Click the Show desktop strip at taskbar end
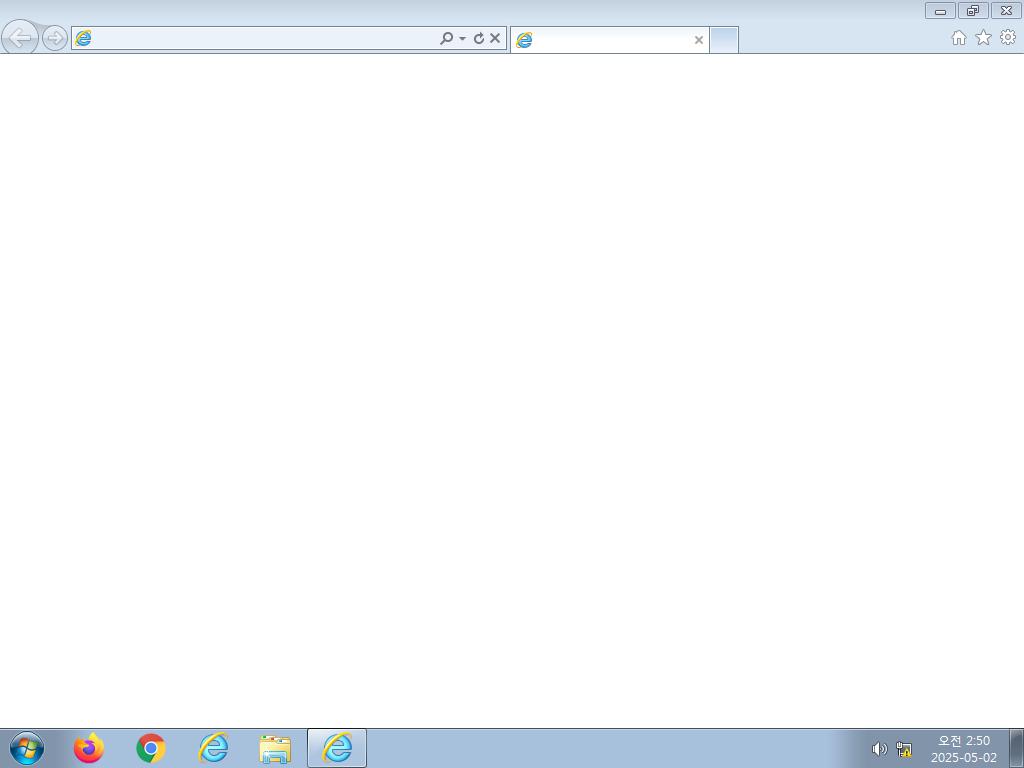Image resolution: width=1024 pixels, height=768 pixels. coord(1016,748)
